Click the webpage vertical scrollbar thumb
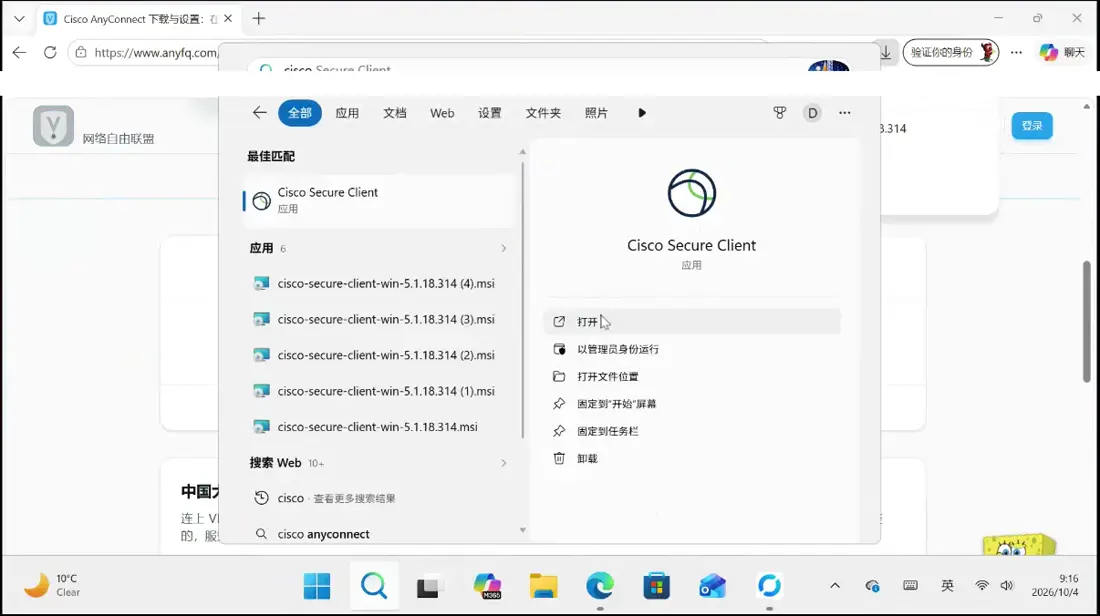Image resolution: width=1100 pixels, height=616 pixels. [x=1087, y=321]
